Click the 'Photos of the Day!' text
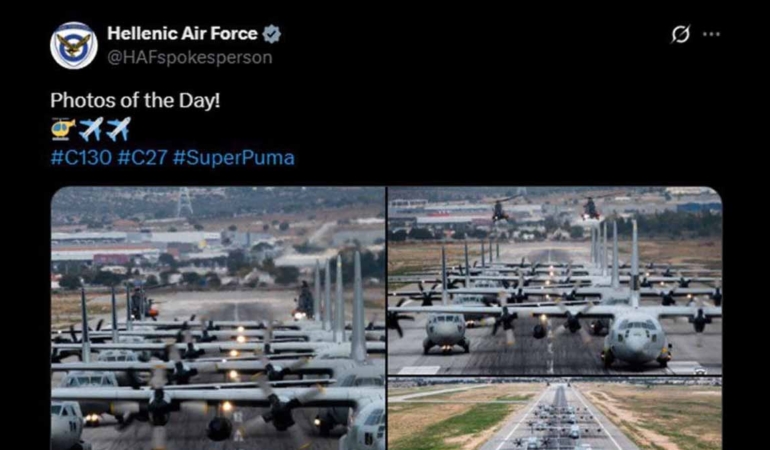This screenshot has height=450, width=770. tap(135, 101)
